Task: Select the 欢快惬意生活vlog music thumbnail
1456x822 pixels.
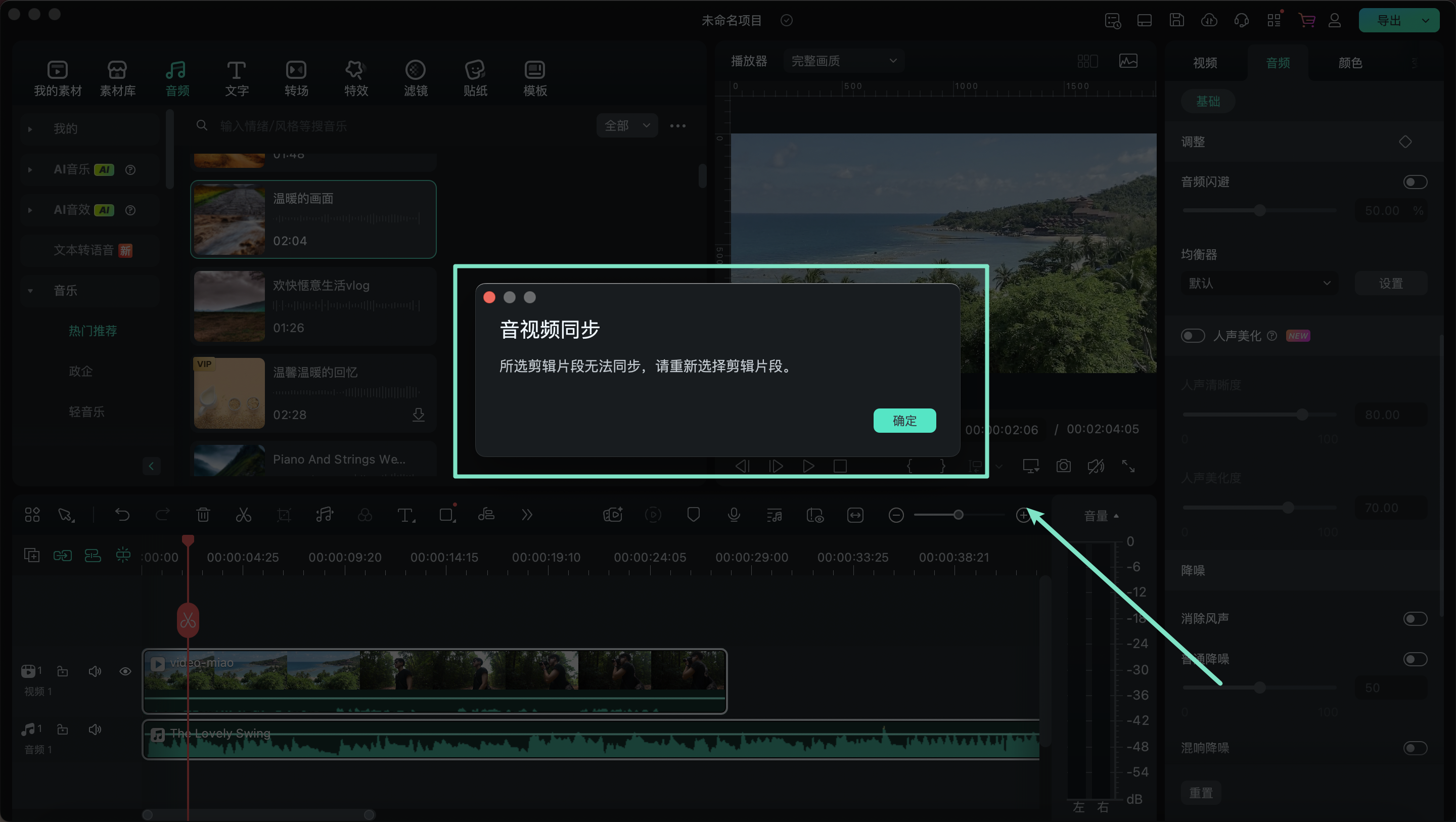Action: click(229, 306)
